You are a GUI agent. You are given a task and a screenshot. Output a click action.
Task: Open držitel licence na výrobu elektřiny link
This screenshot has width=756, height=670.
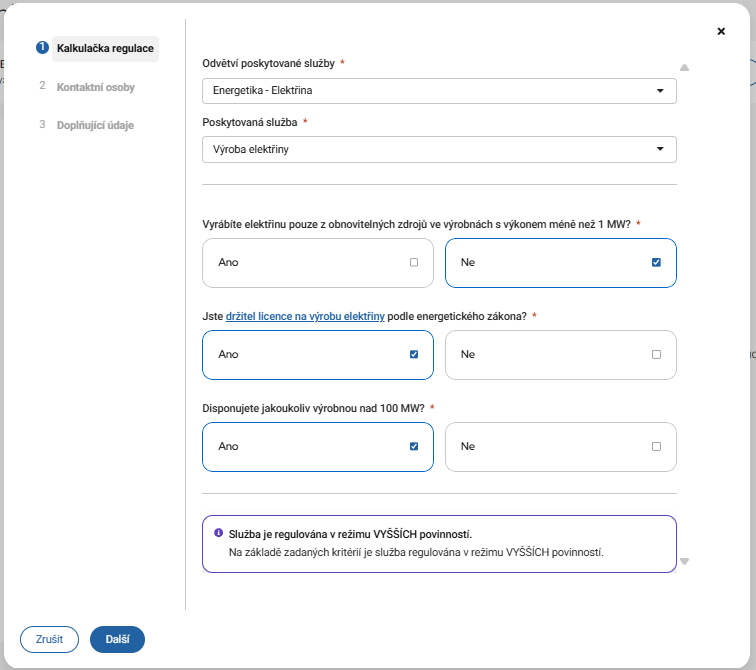[305, 317]
